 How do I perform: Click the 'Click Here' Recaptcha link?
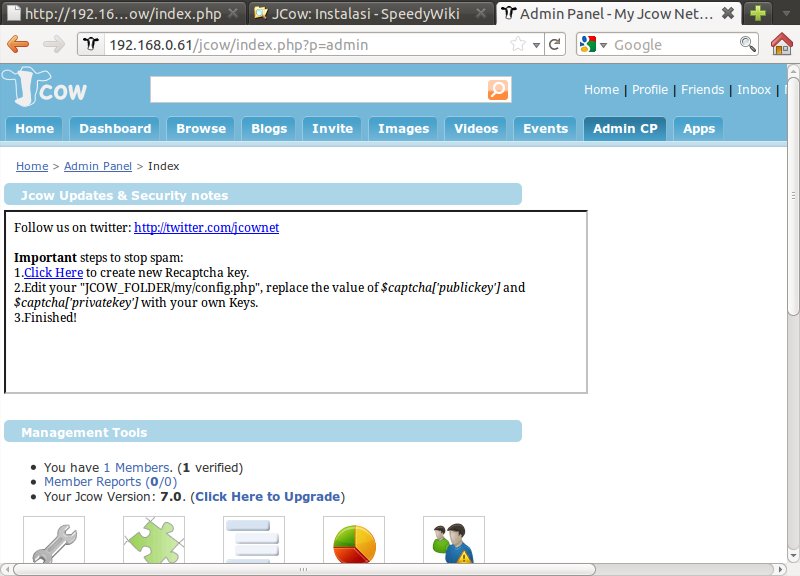[54, 272]
